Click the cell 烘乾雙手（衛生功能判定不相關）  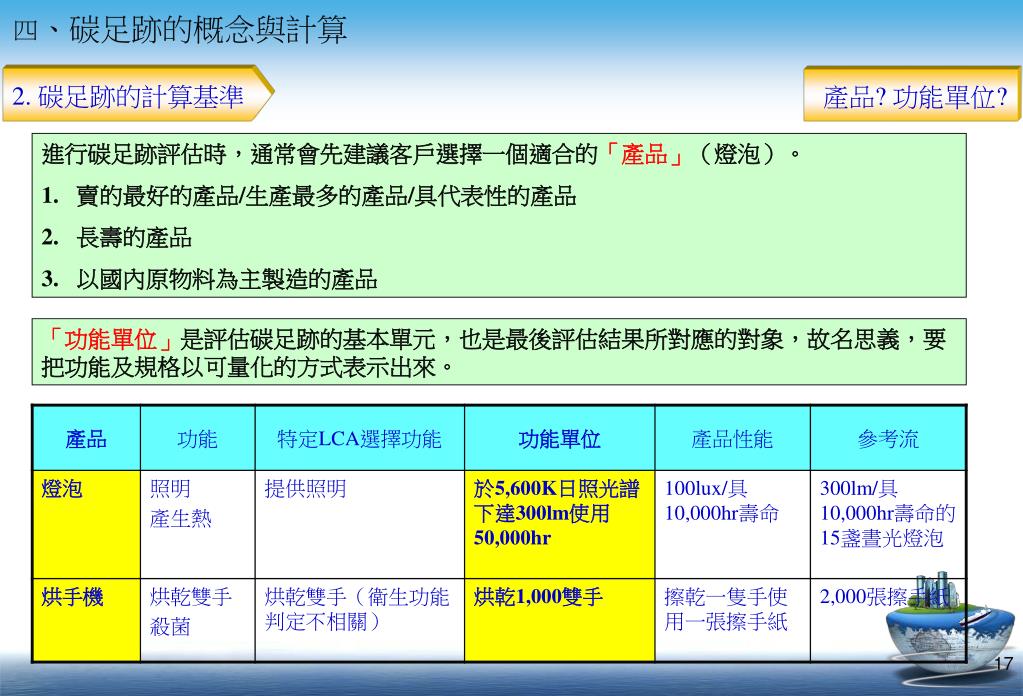359,620
